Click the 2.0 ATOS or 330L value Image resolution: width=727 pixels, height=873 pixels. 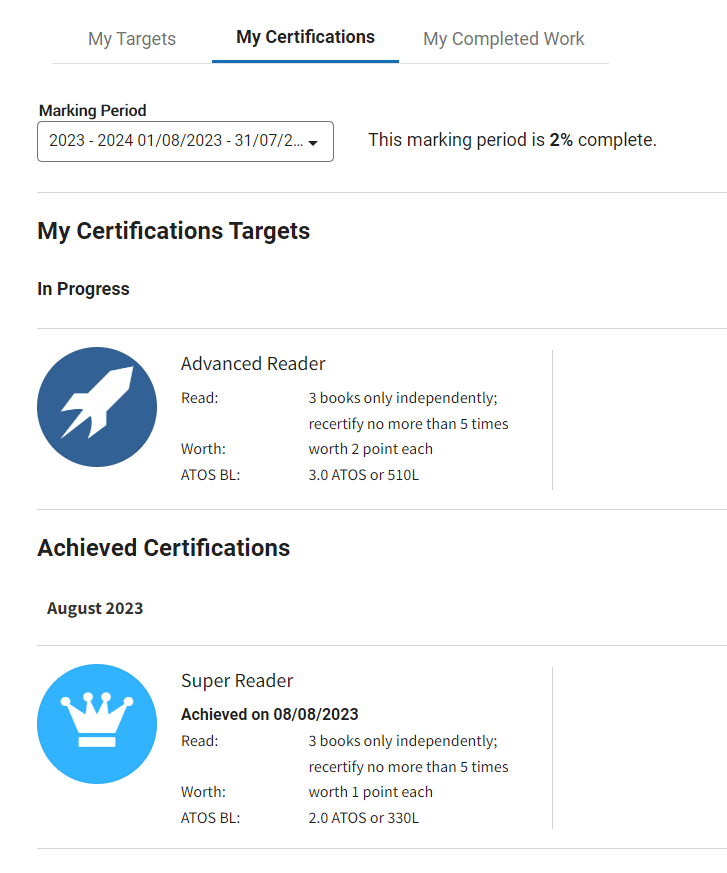pos(364,817)
